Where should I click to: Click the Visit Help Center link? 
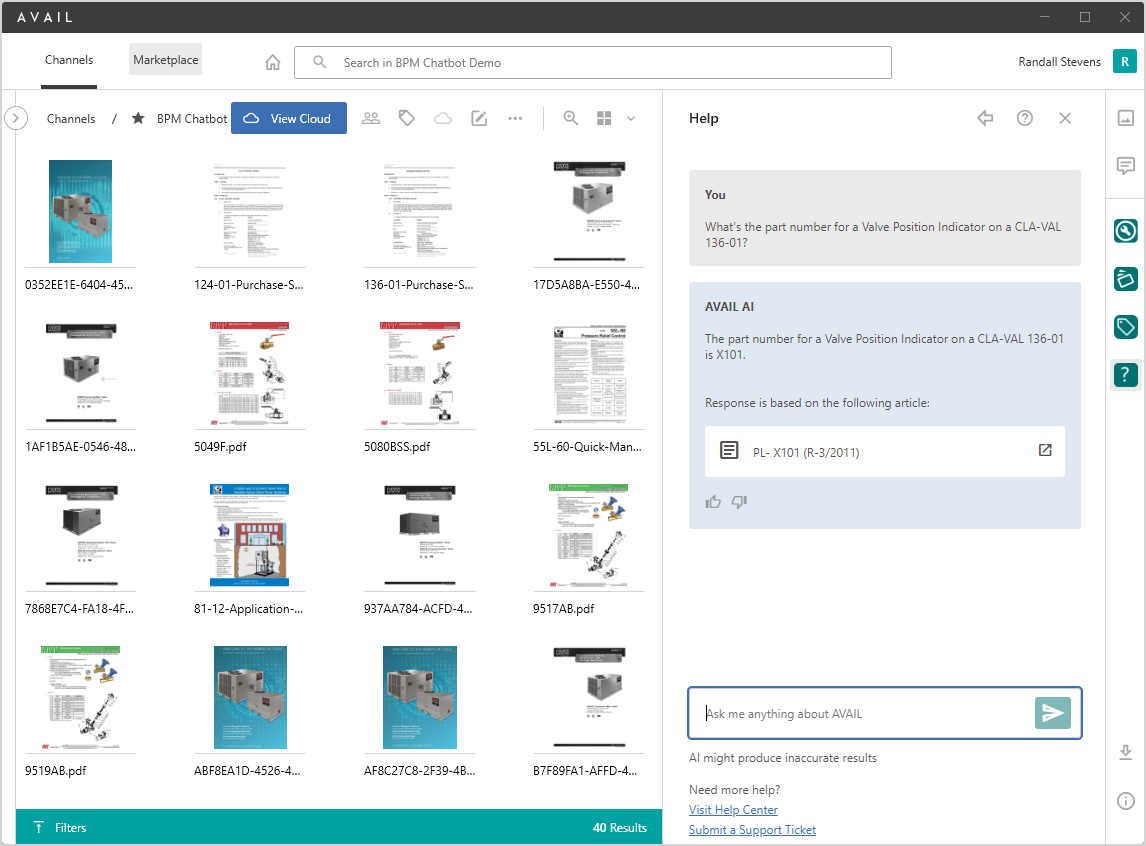point(733,809)
